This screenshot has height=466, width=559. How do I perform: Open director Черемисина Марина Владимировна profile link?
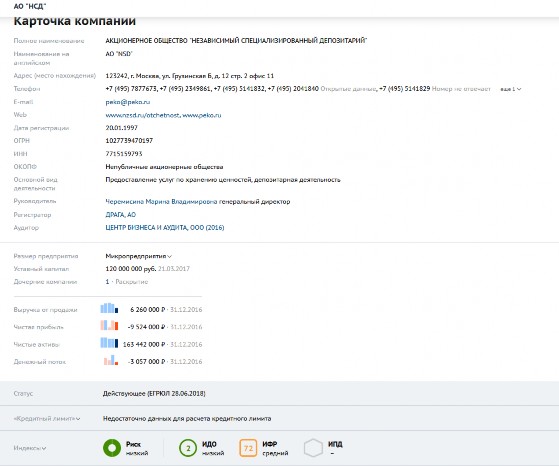[x=161, y=201]
